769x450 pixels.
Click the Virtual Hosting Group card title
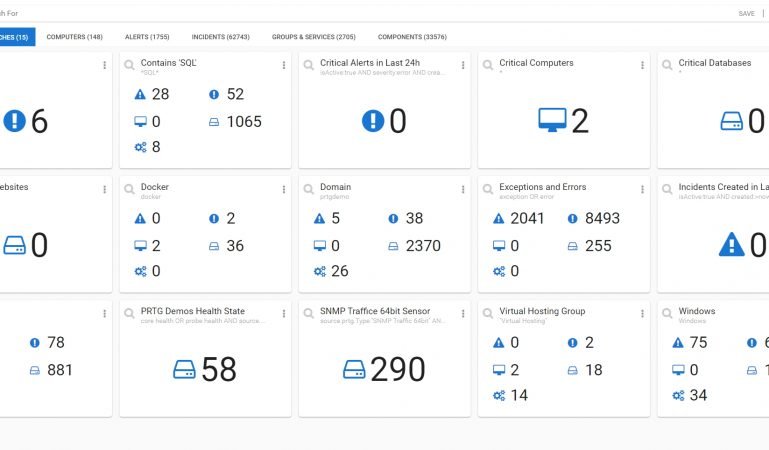click(x=542, y=311)
